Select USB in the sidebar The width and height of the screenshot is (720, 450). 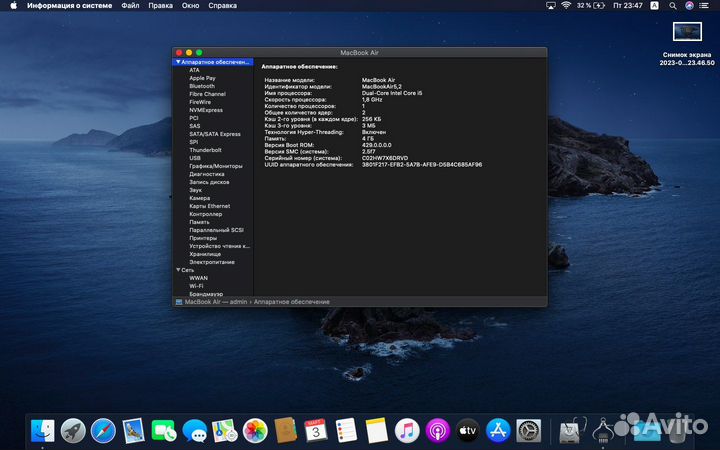195,158
